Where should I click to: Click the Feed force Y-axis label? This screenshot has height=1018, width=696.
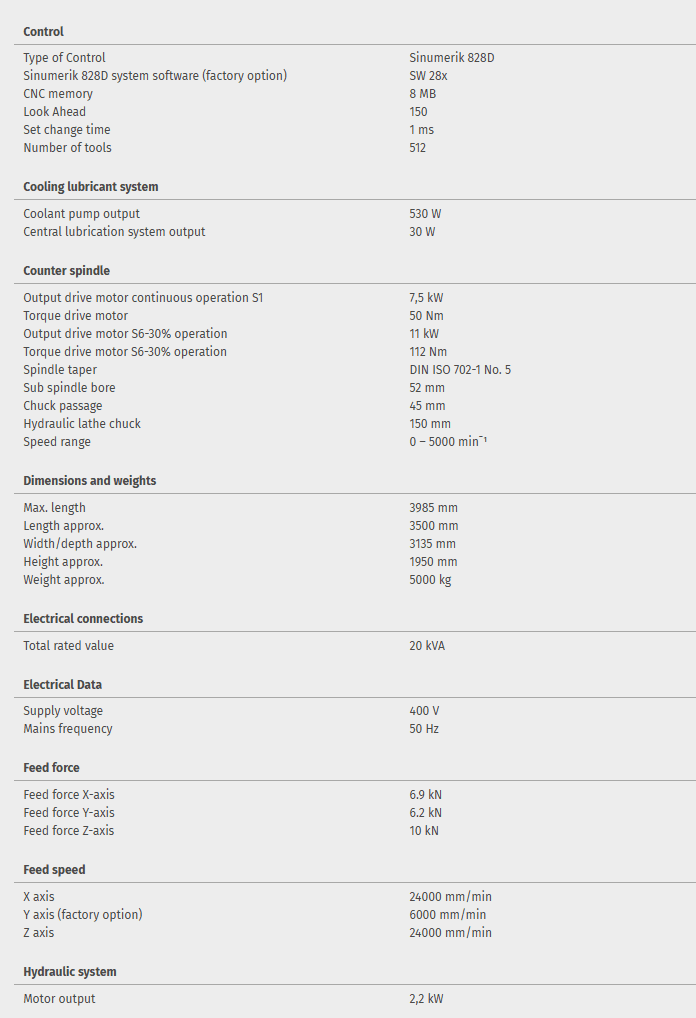pos(69,813)
